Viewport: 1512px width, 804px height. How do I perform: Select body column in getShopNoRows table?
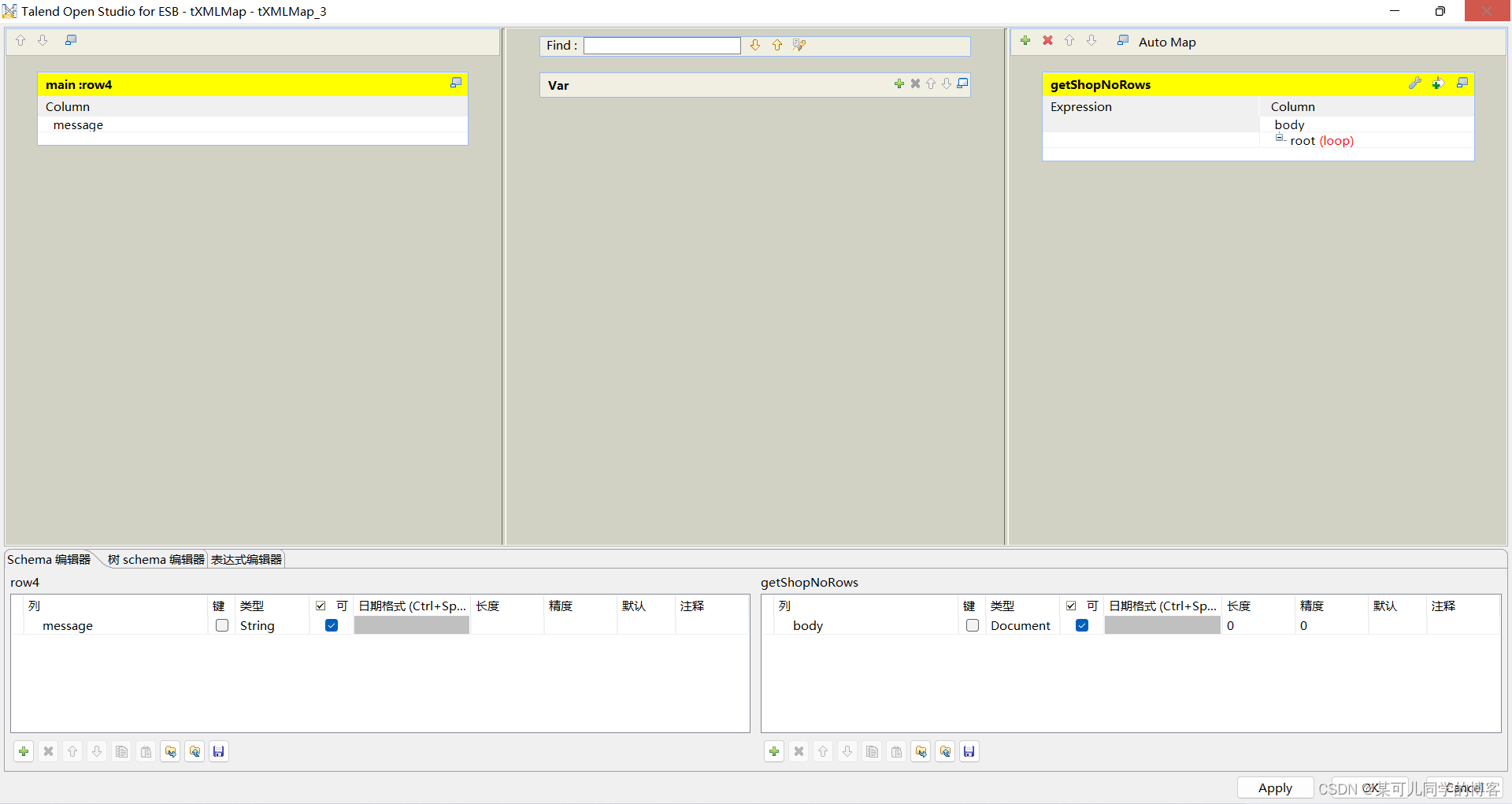pyautogui.click(x=1366, y=124)
